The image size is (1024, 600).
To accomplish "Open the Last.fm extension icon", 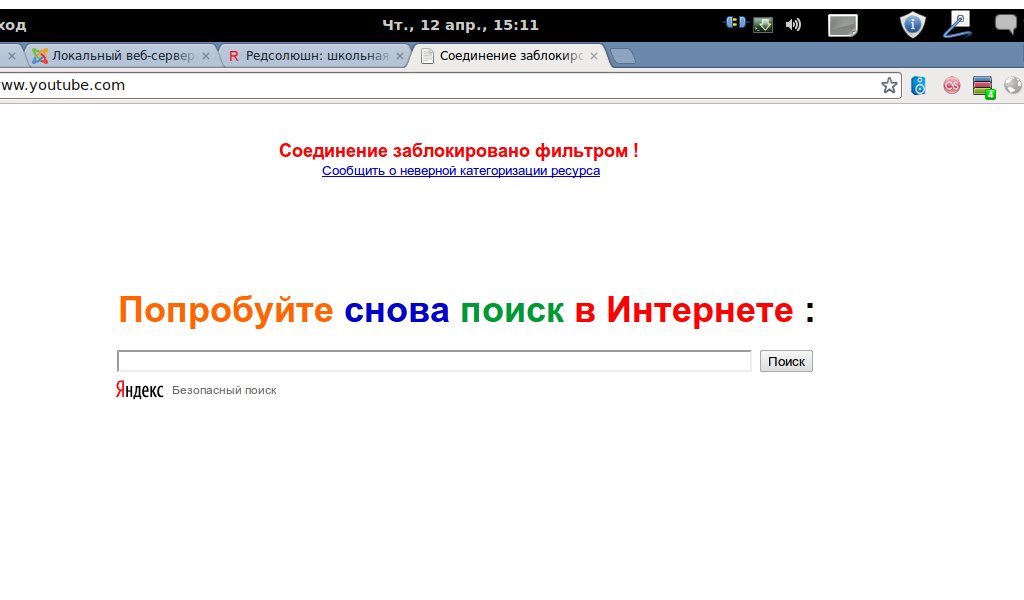I will coord(952,86).
